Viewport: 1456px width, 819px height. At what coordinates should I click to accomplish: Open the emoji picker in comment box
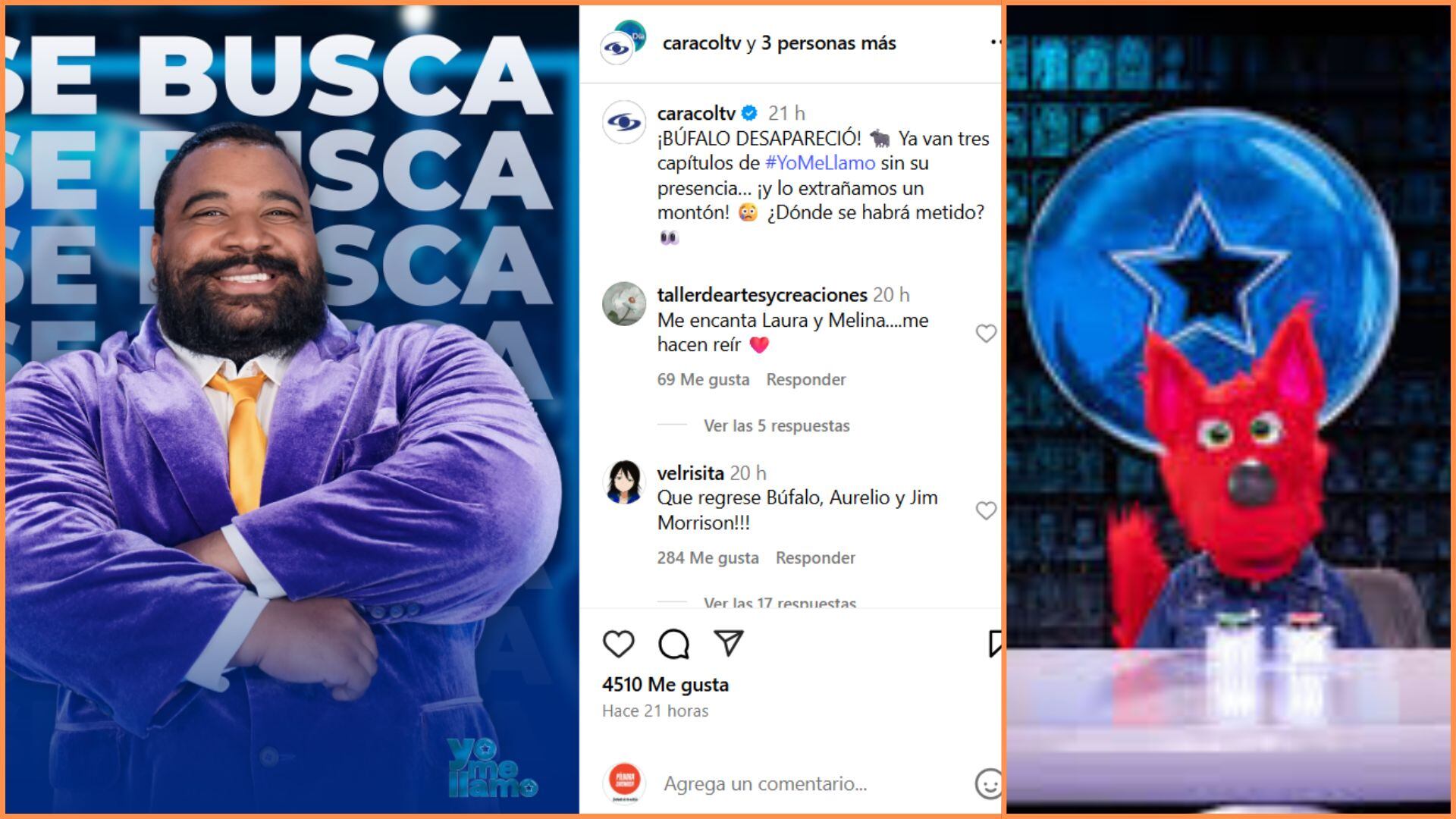click(x=988, y=783)
